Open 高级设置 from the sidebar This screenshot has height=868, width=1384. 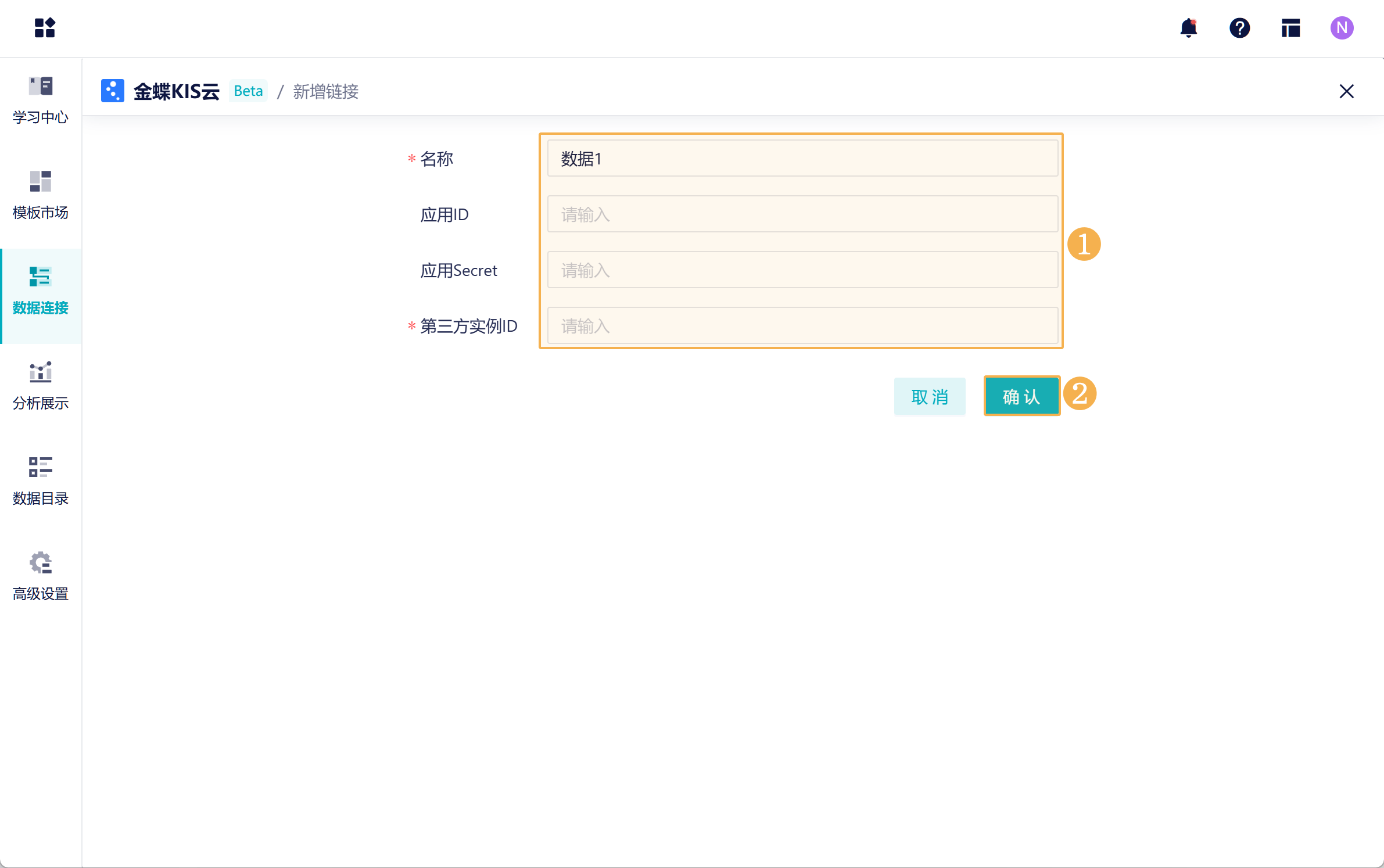tap(40, 576)
